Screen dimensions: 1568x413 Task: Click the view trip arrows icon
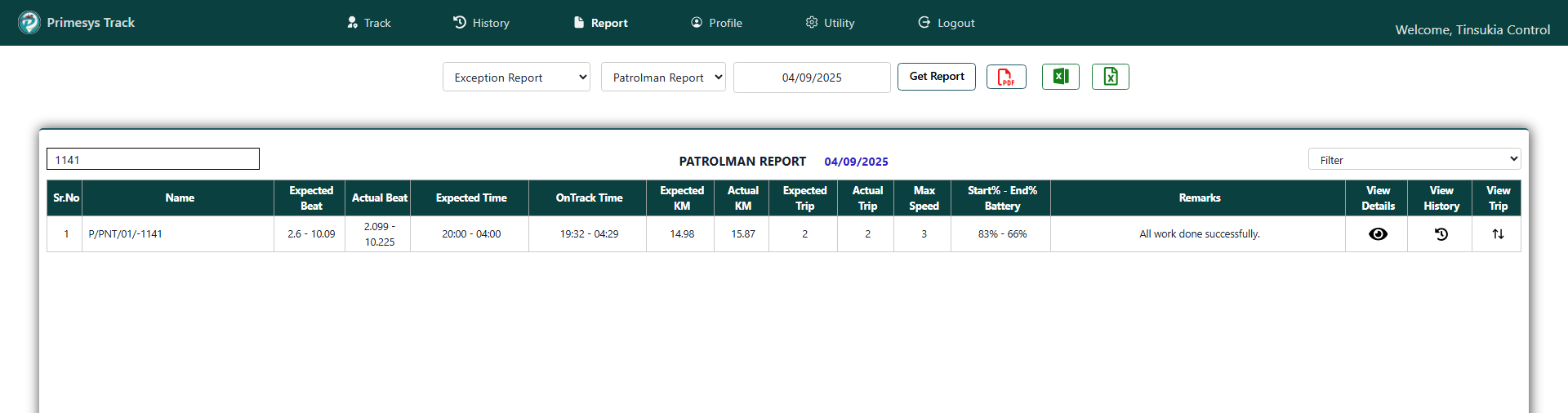click(x=1497, y=234)
